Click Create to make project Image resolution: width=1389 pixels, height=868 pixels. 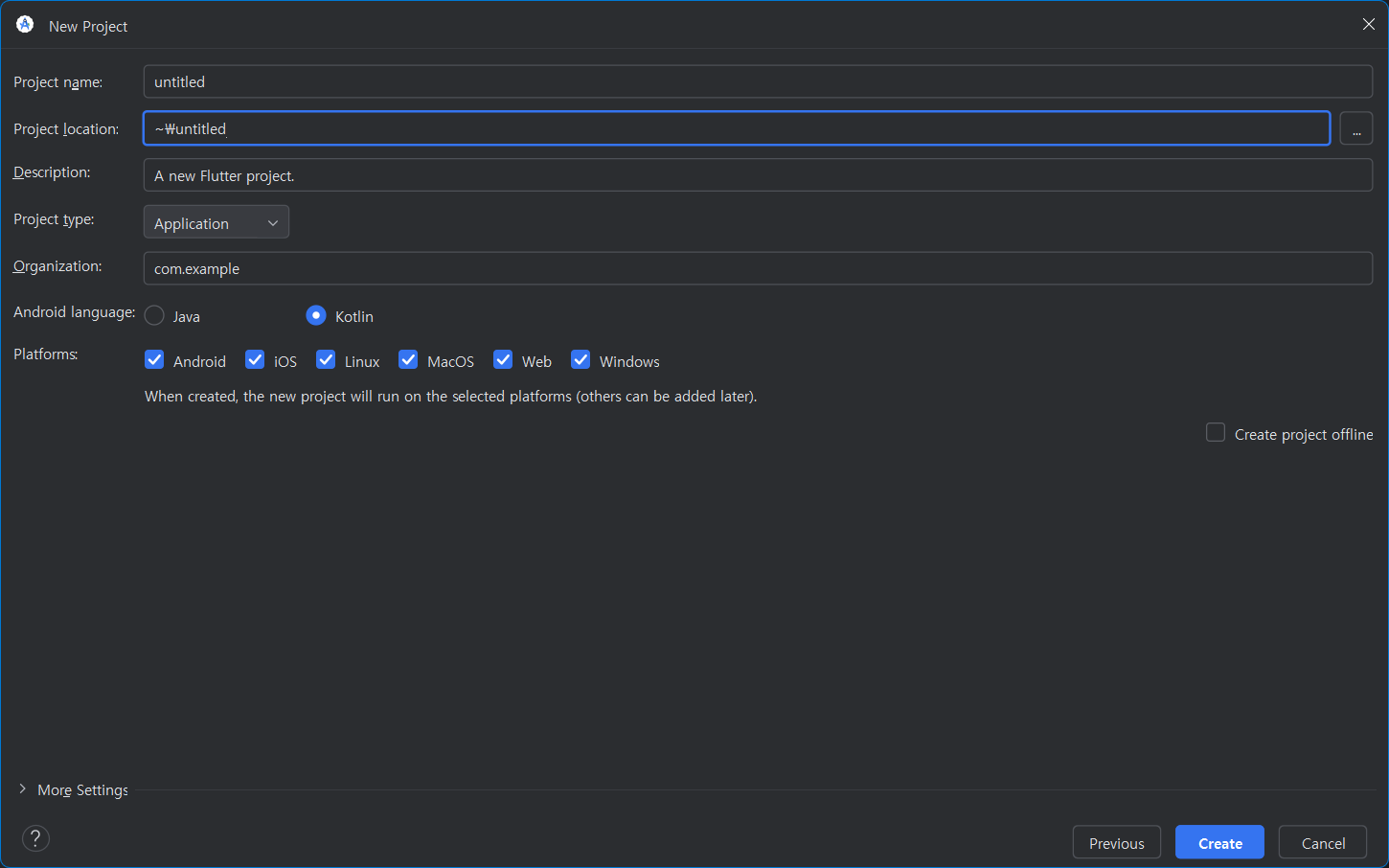[1219, 842]
